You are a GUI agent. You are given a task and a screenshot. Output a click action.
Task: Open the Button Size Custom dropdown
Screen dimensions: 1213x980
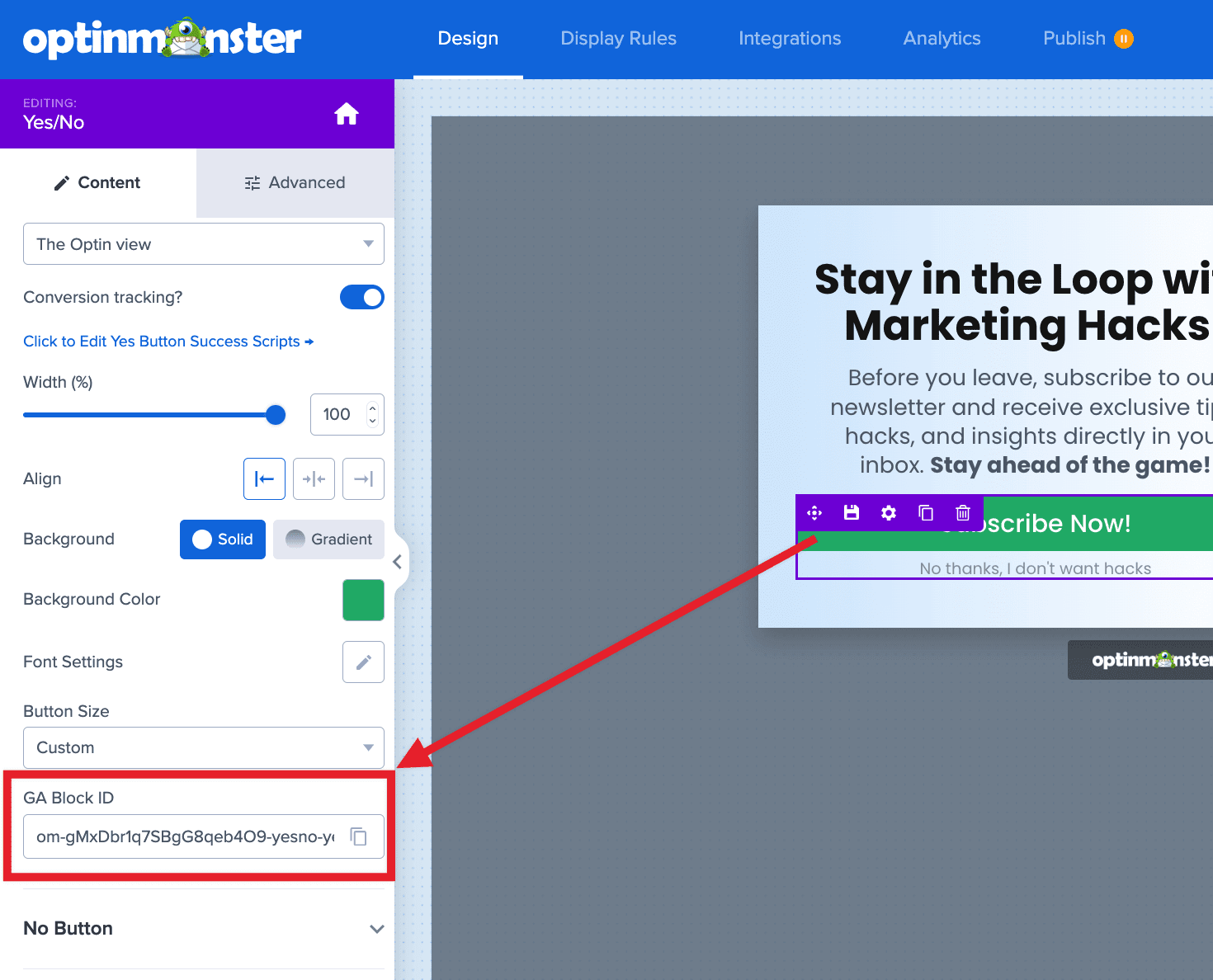tap(203, 747)
